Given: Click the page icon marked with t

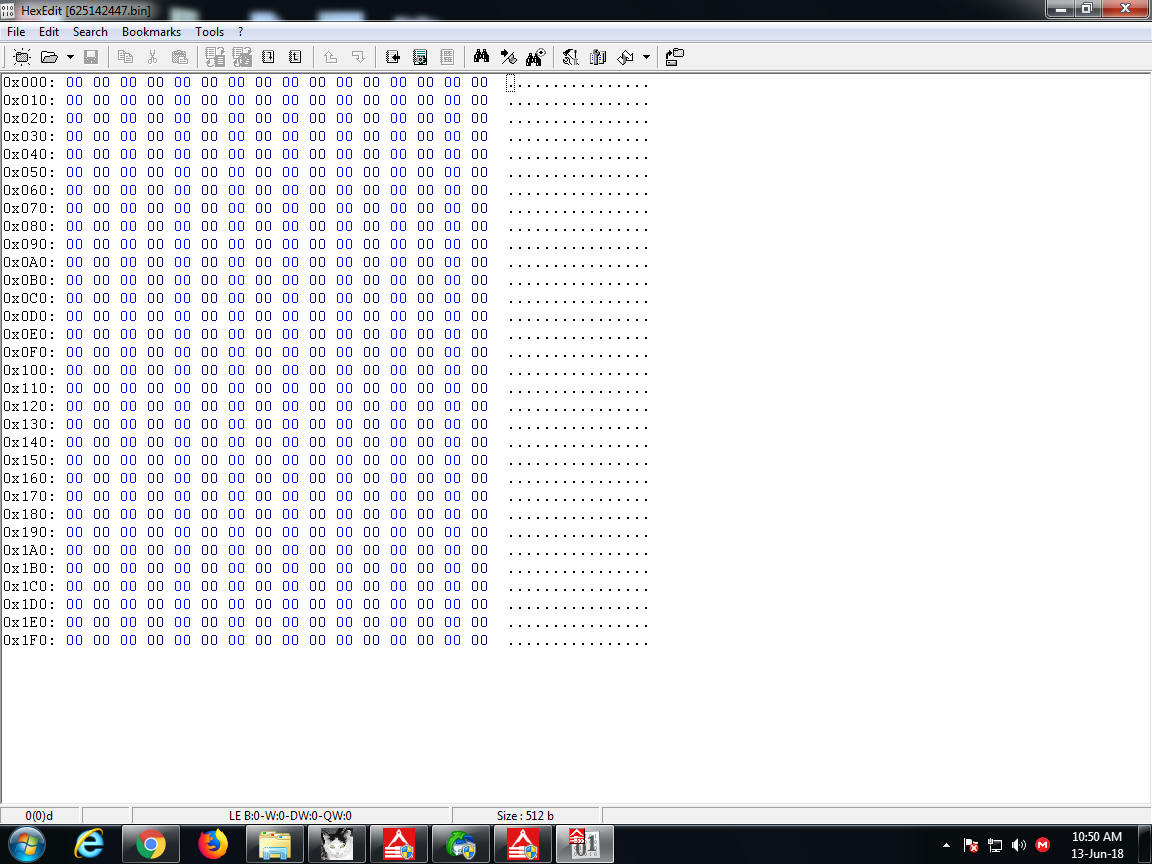Looking at the screenshot, I should [295, 57].
